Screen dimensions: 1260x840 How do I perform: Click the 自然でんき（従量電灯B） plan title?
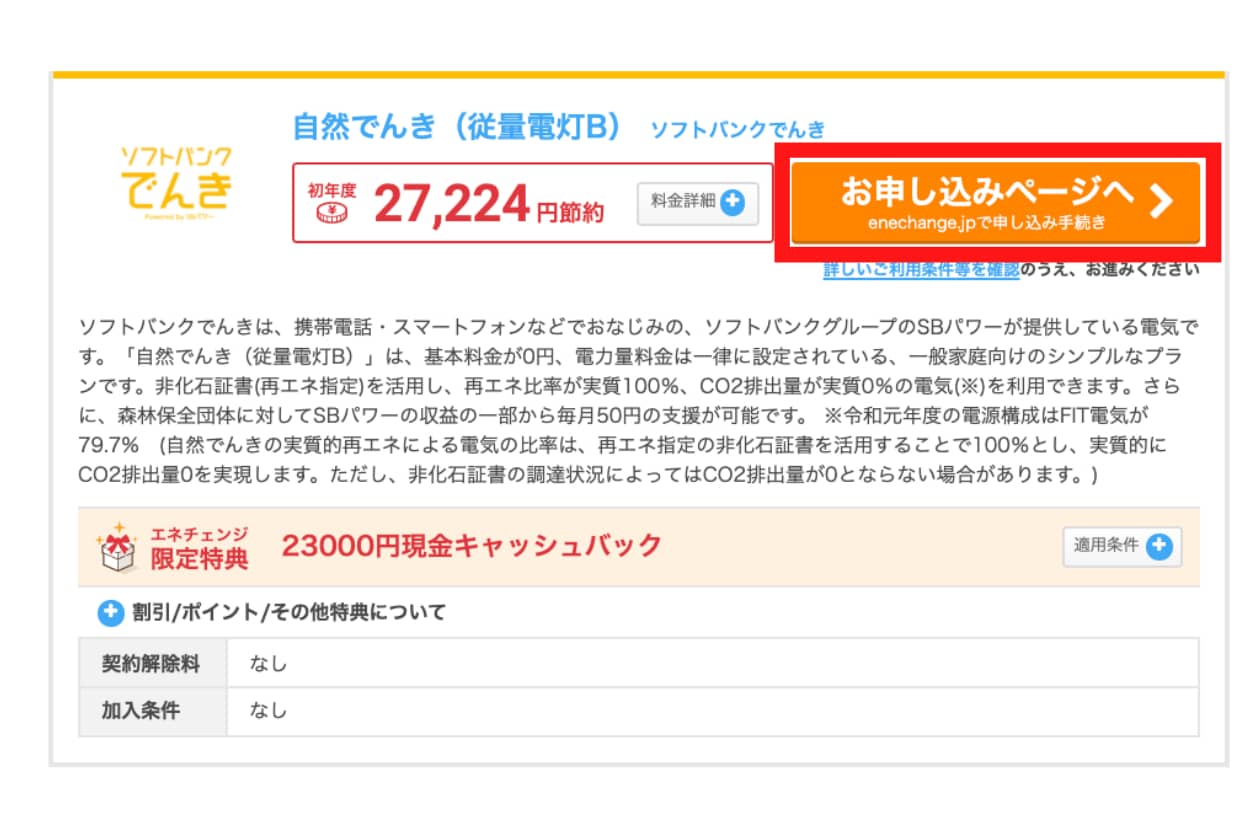point(457,128)
